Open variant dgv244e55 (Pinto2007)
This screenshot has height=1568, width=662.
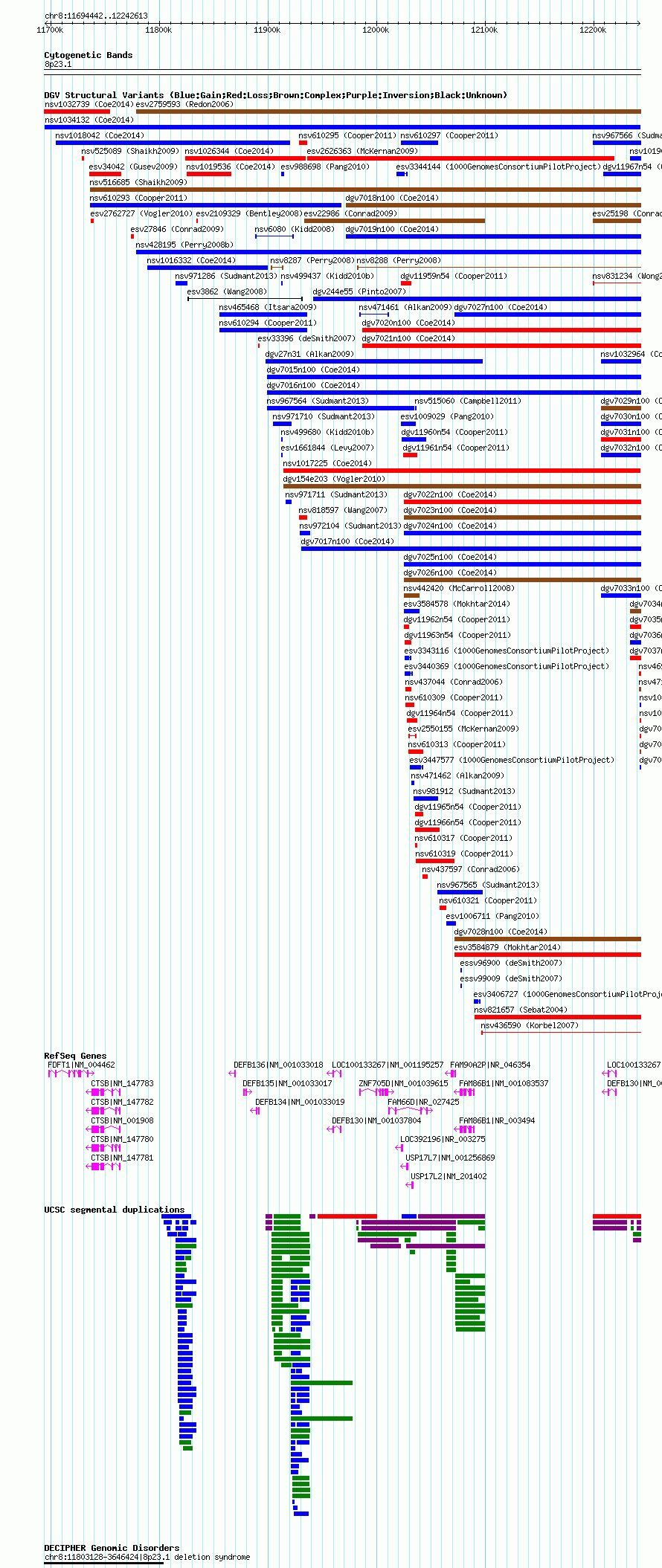[x=359, y=291]
